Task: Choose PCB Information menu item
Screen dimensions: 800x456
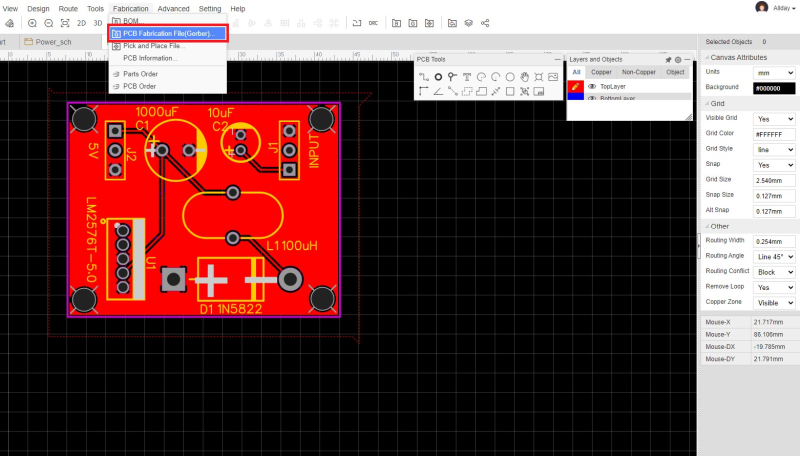Action: click(x=168, y=58)
